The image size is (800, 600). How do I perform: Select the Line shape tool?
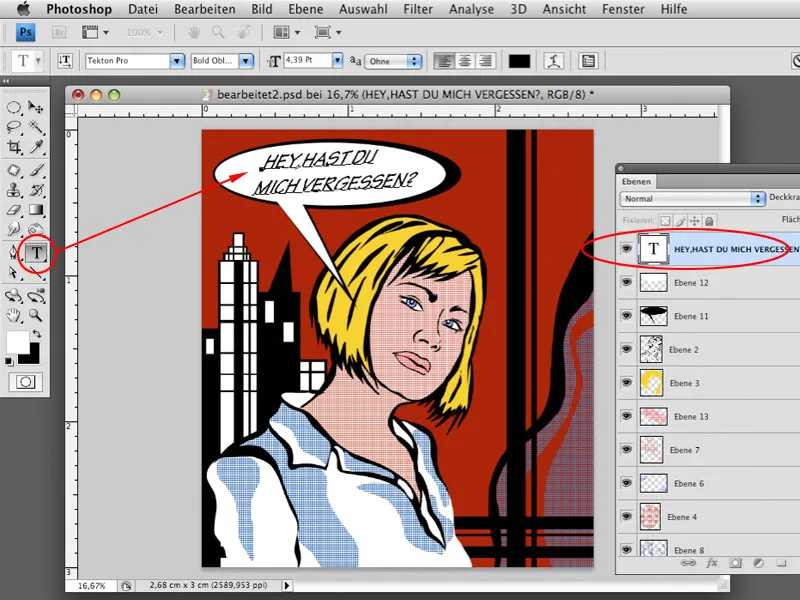(36, 272)
